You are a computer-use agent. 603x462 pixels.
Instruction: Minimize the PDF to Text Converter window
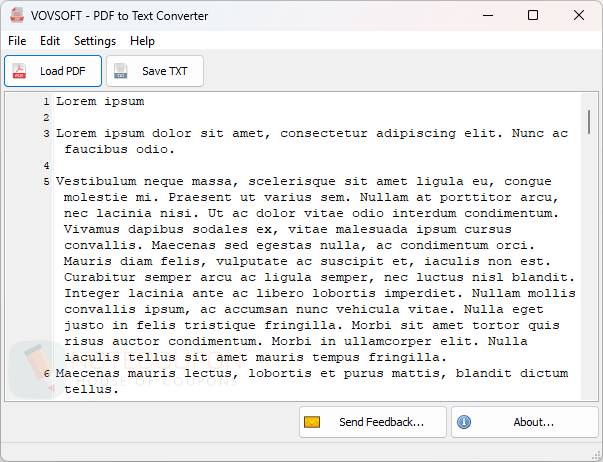point(488,15)
